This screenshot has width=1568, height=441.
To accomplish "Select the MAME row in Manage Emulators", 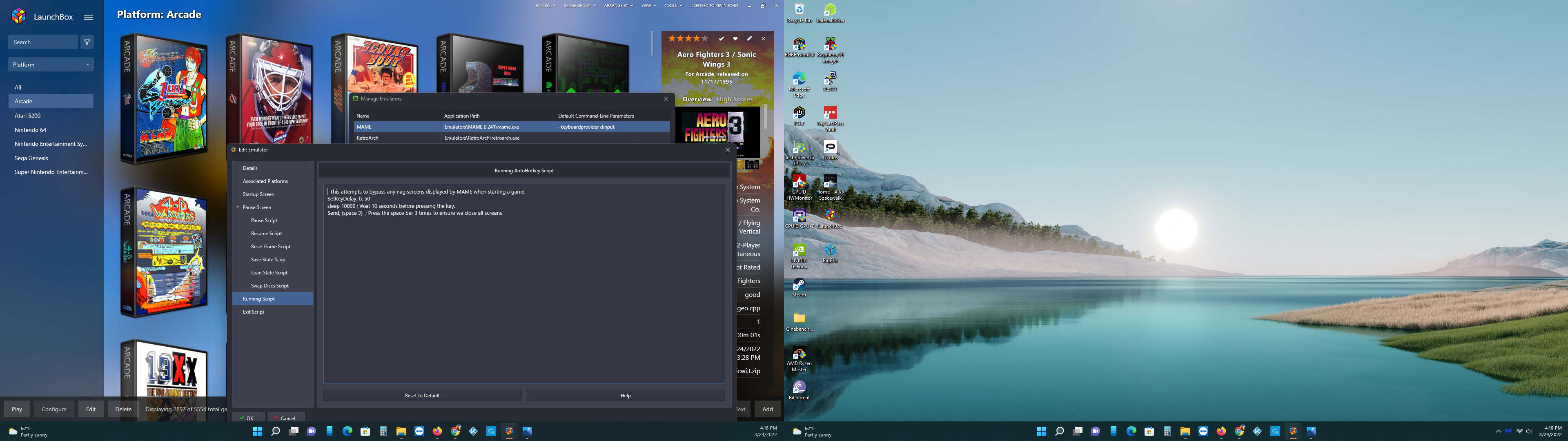I will (512, 127).
